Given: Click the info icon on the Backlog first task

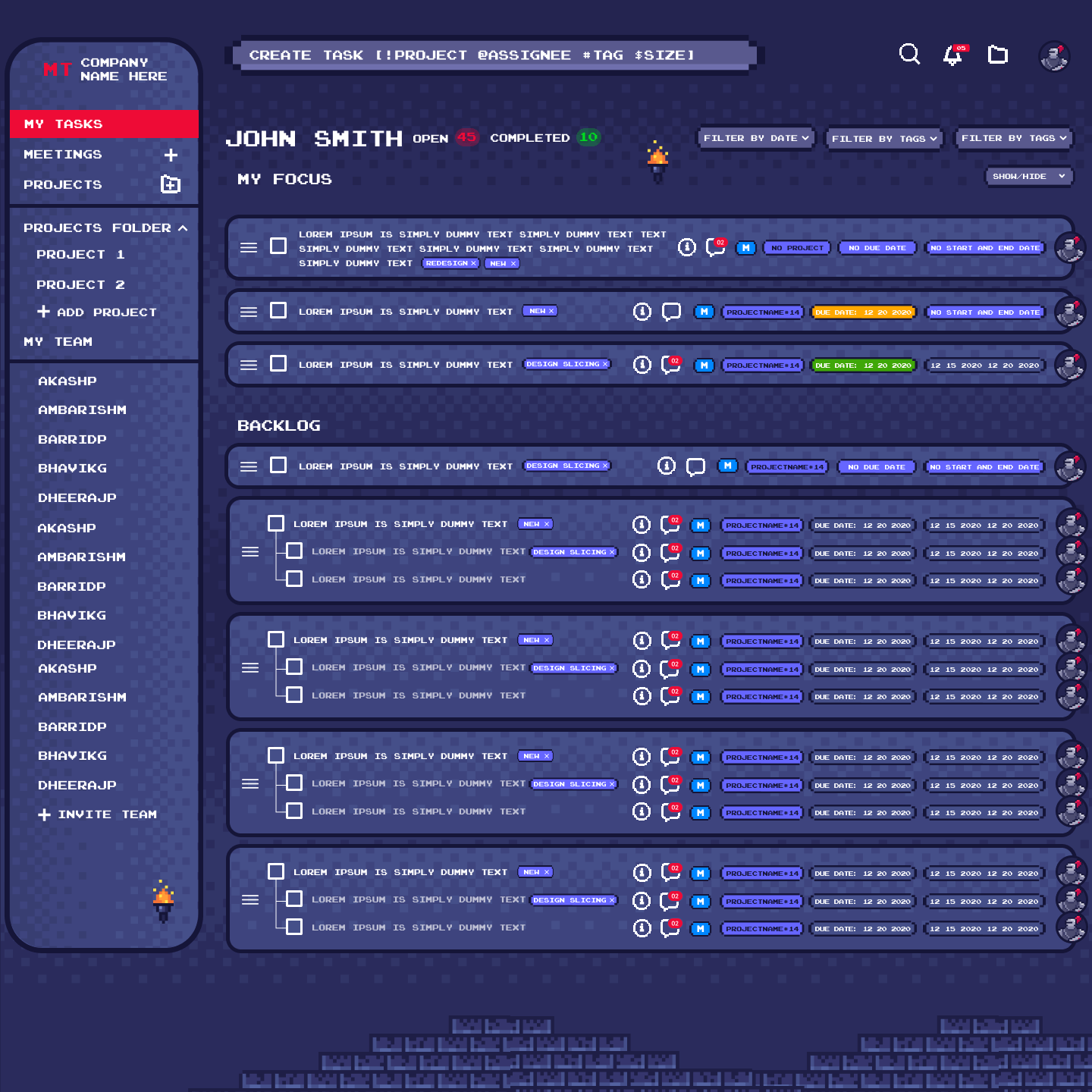Looking at the screenshot, I should [x=666, y=466].
